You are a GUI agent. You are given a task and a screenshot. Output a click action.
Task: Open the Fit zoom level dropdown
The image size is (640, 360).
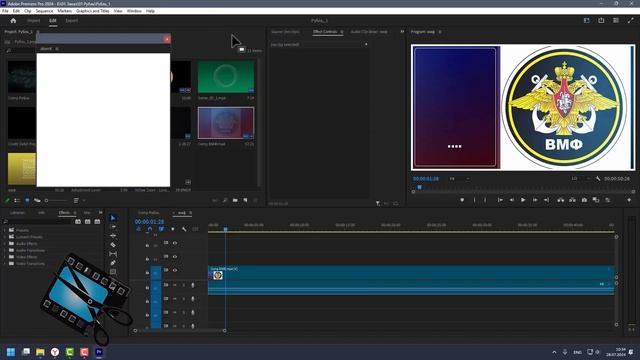[x=459, y=179]
